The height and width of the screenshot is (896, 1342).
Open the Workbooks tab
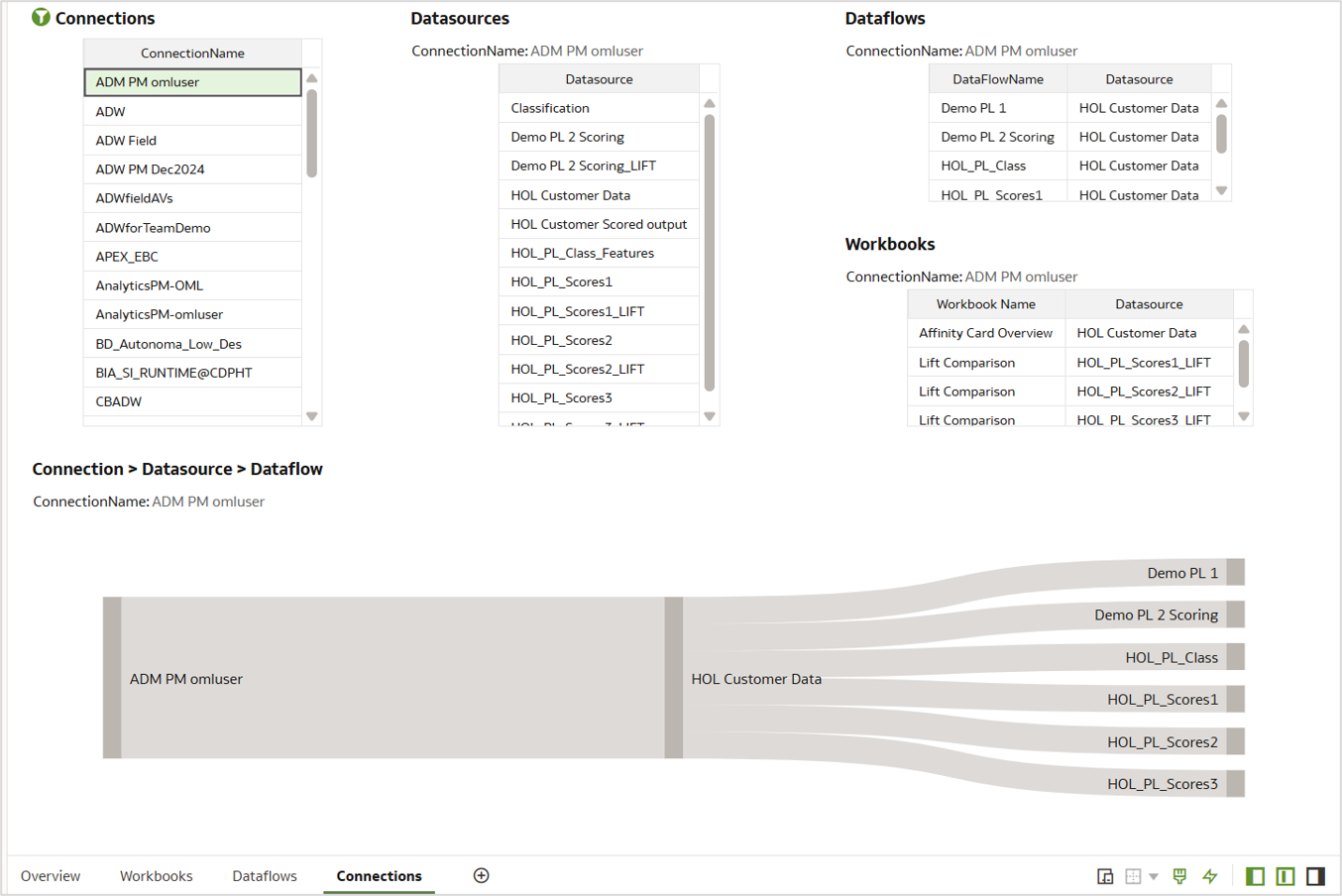pos(156,876)
